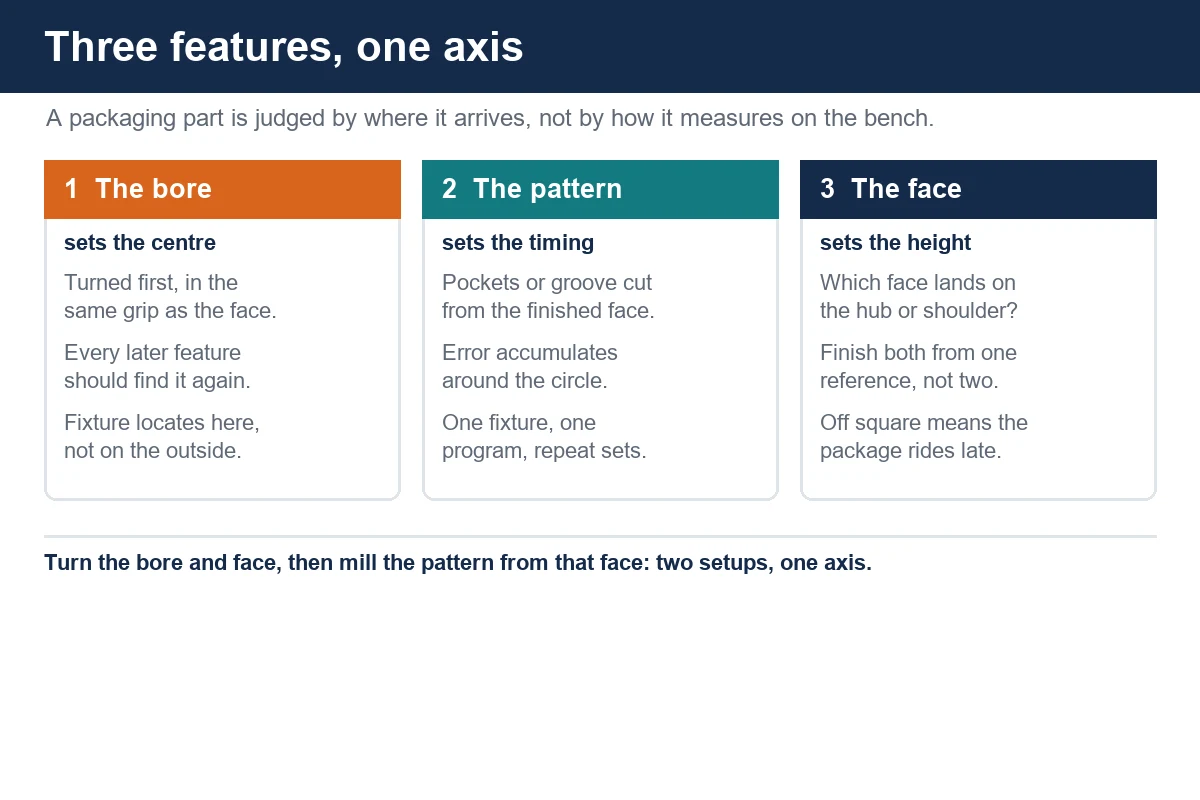The width and height of the screenshot is (1200, 800).
Task: Click 'Pockets or groove cut' paragraph
Action: coord(548,296)
